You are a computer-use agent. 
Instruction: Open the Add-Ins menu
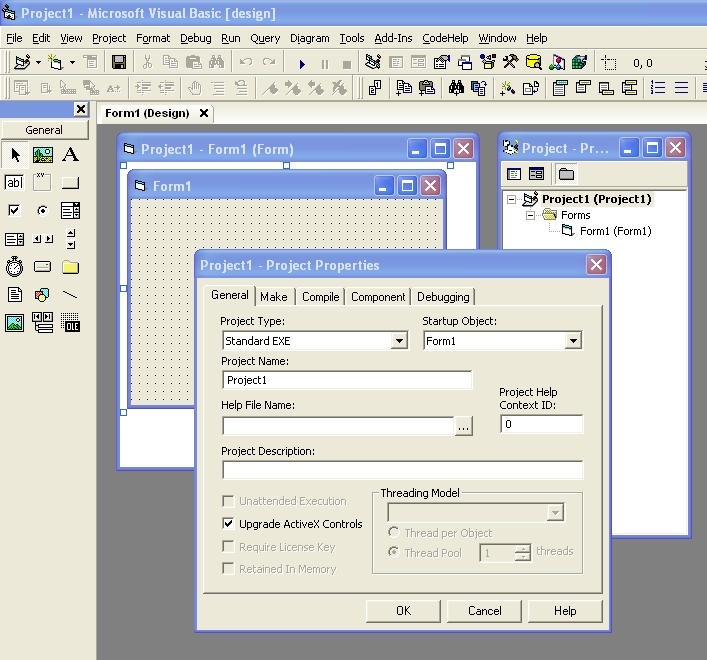point(392,38)
